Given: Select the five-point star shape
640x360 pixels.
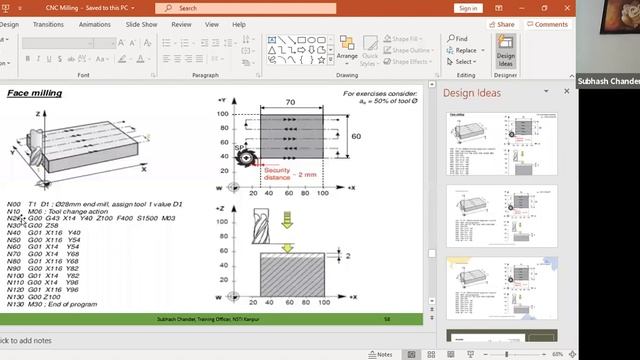Looking at the screenshot, I should [321, 60].
